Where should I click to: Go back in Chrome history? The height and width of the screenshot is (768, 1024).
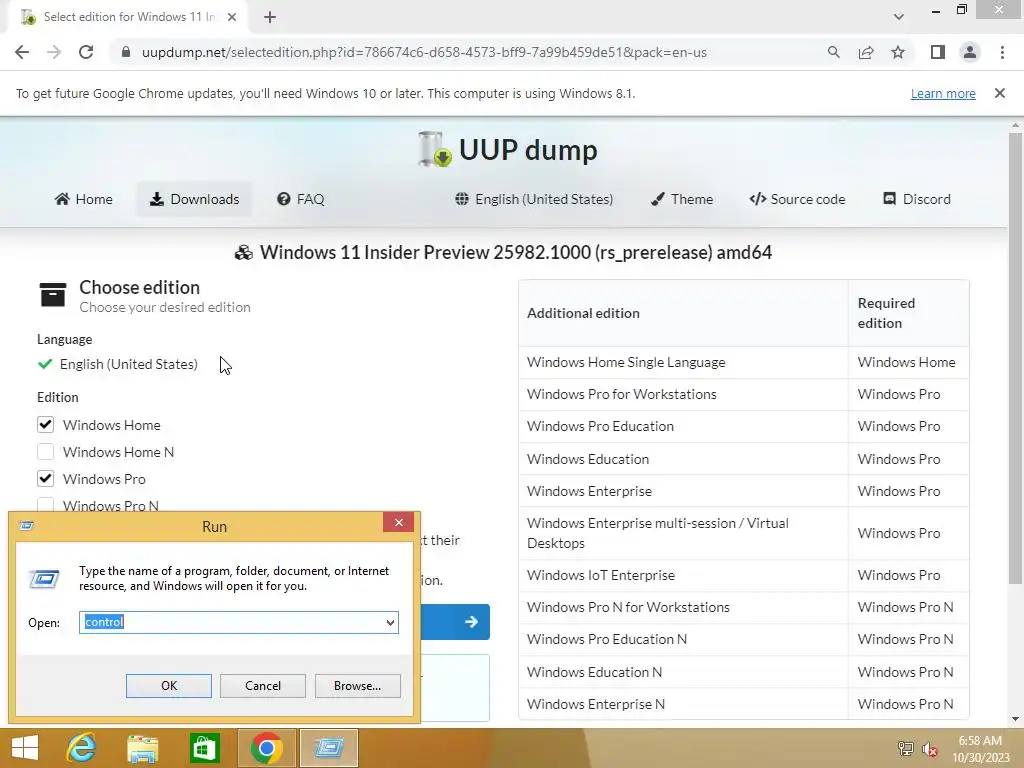(22, 52)
